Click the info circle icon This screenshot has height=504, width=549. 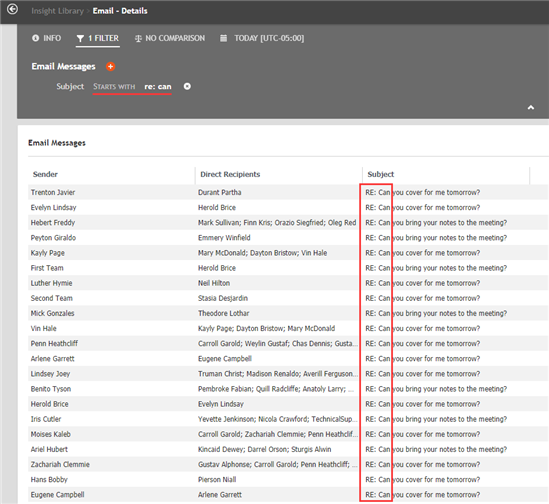click(35, 38)
